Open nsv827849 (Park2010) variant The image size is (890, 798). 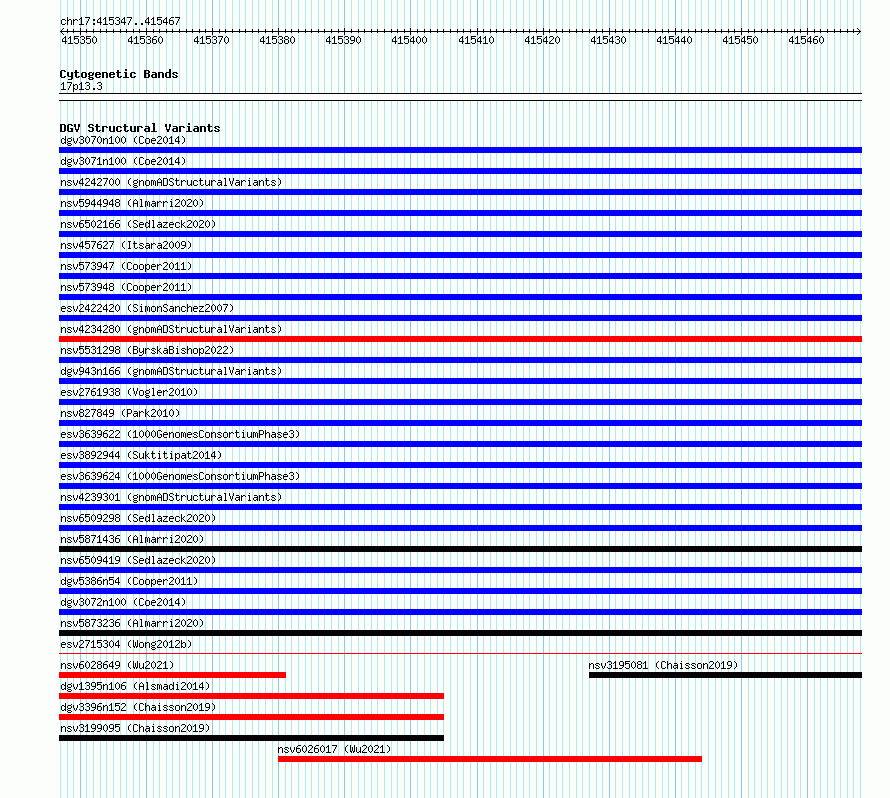tap(120, 413)
